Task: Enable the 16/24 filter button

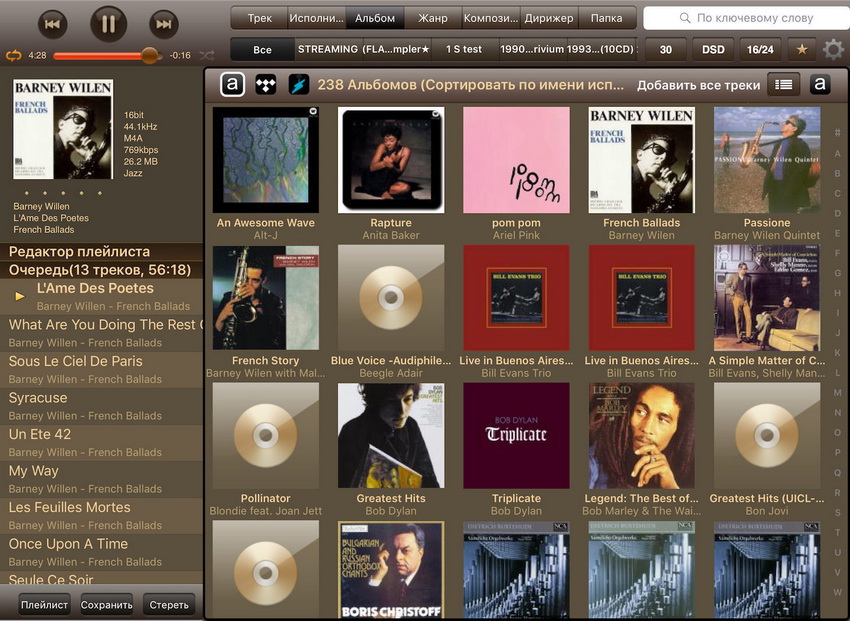Action: (x=760, y=49)
